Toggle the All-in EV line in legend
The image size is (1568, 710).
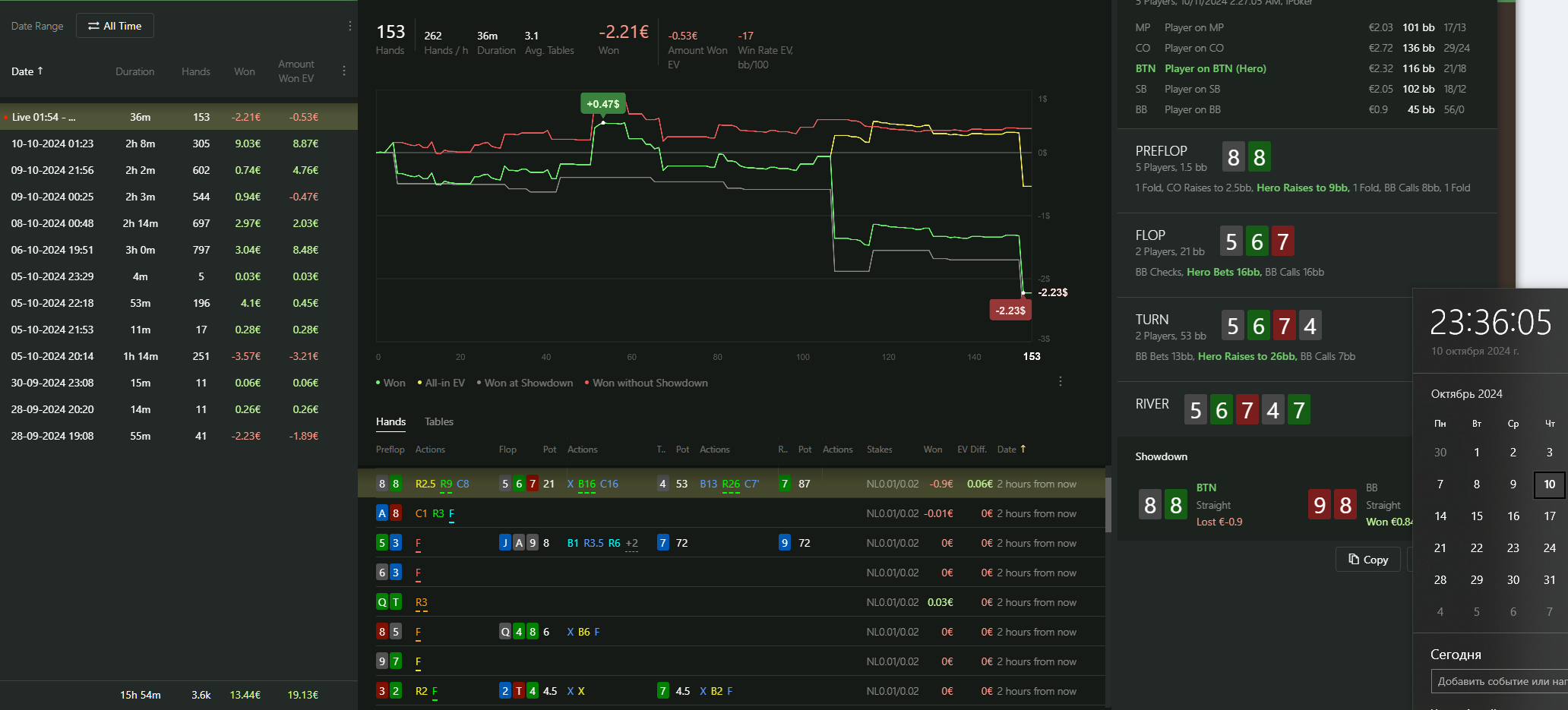(x=441, y=383)
